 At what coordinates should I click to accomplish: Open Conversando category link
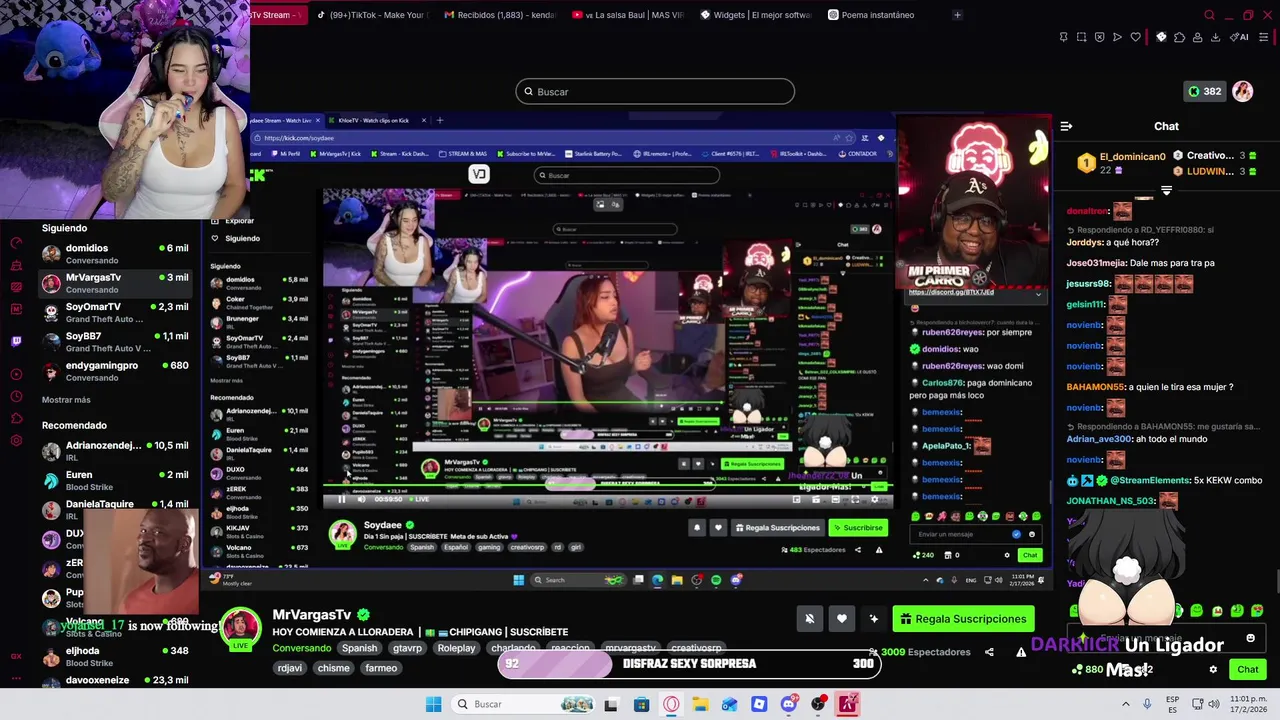pos(302,648)
